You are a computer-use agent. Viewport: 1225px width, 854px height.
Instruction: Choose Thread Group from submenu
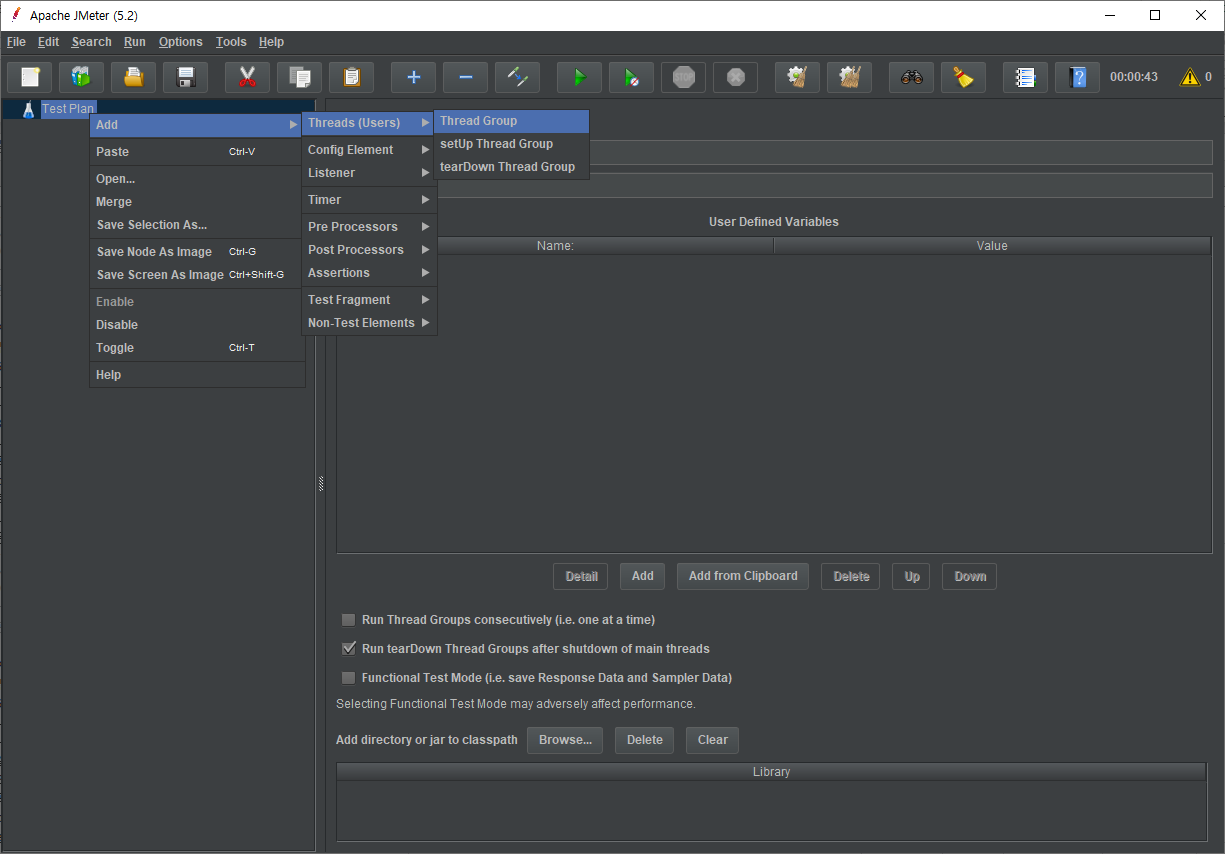(x=511, y=121)
